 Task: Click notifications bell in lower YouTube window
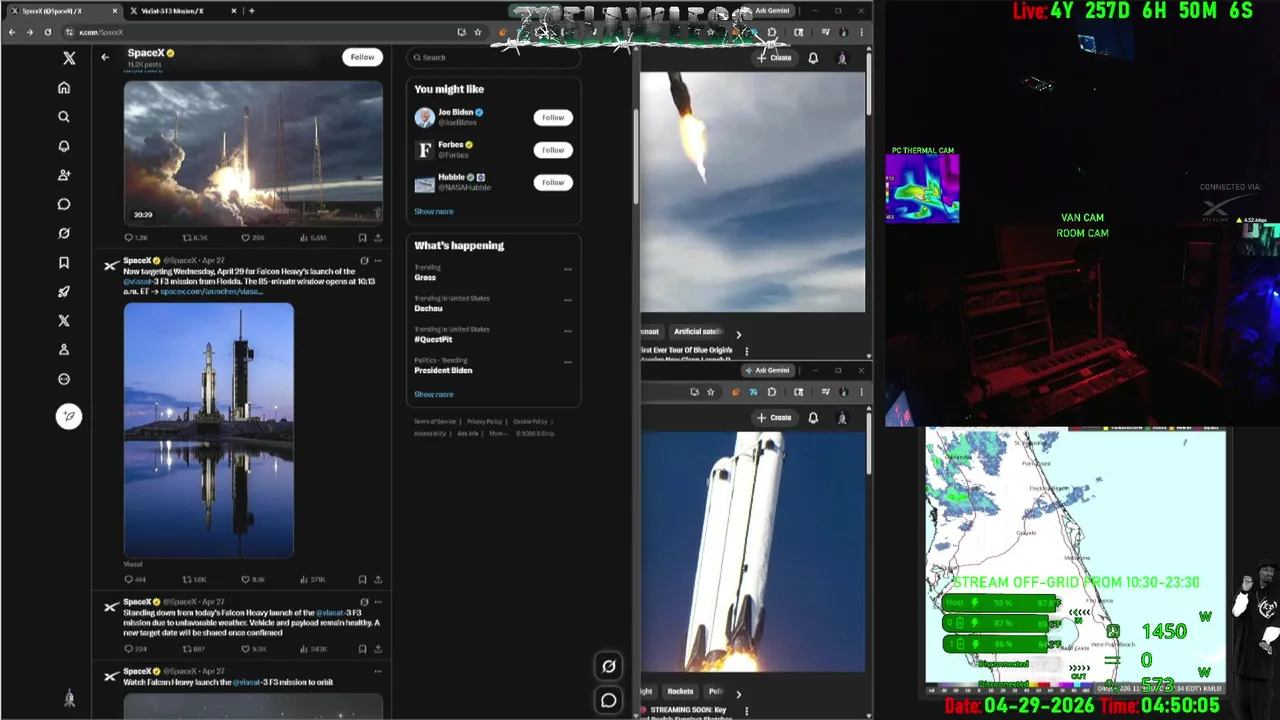click(x=813, y=417)
